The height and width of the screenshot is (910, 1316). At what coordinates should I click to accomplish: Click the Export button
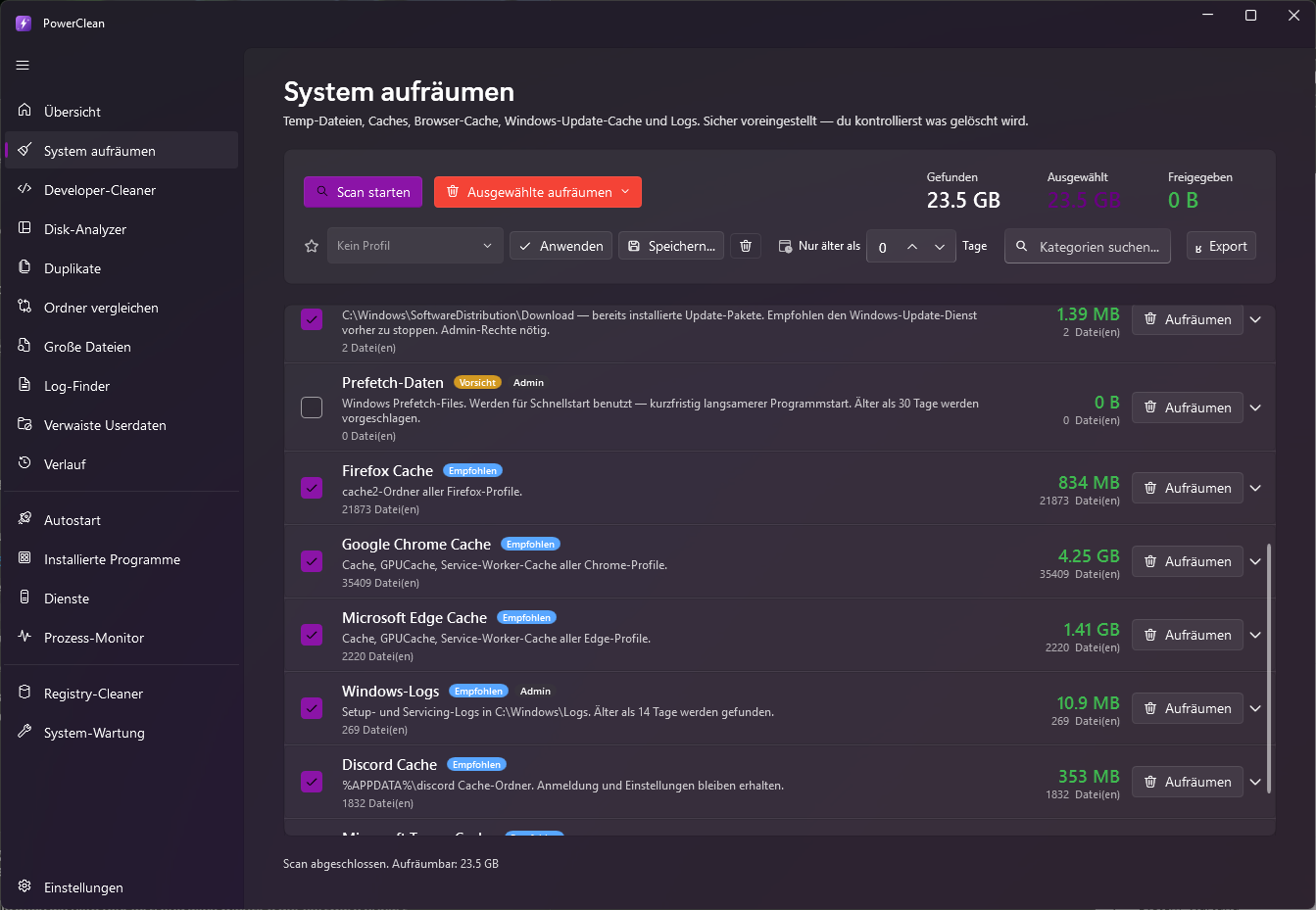click(x=1221, y=246)
